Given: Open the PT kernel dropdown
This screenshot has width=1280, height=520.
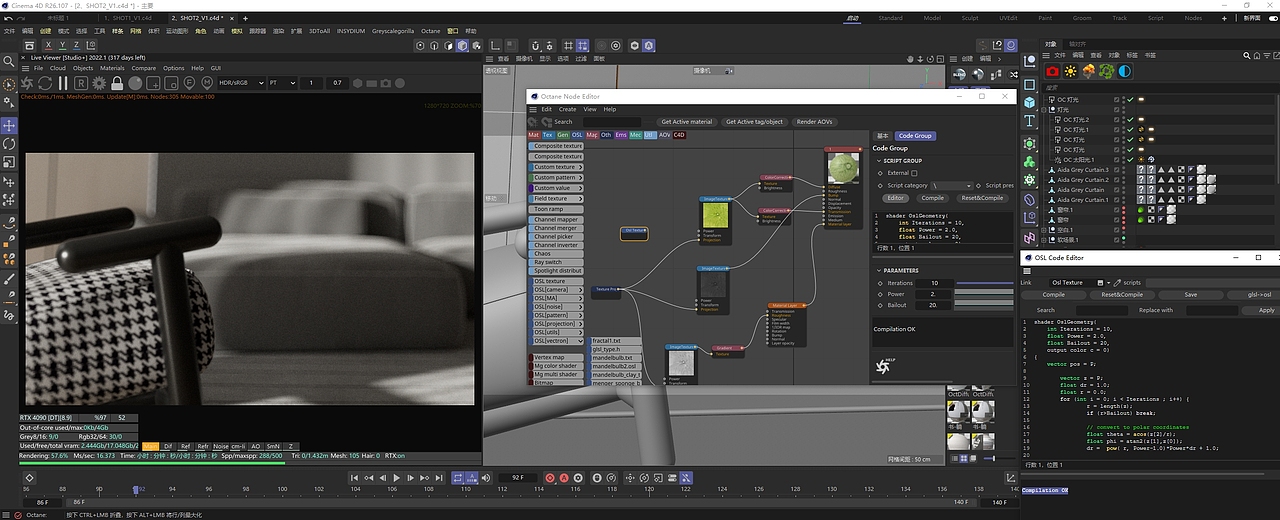Looking at the screenshot, I should click(283, 83).
